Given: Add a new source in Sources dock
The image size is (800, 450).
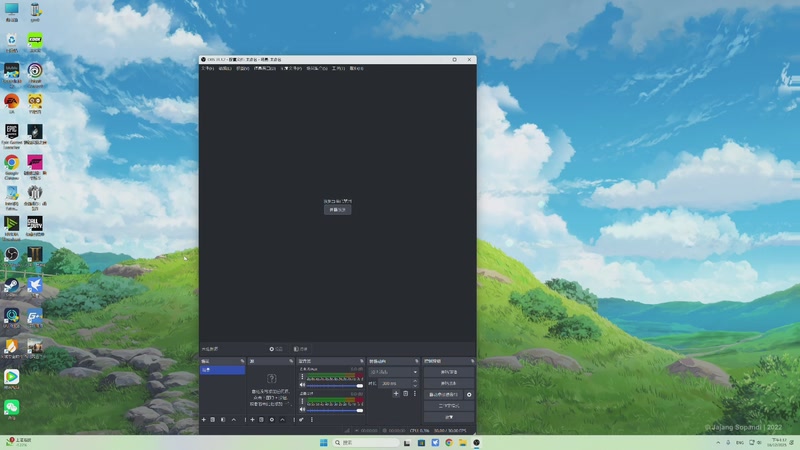Looking at the screenshot, I should 252,419.
